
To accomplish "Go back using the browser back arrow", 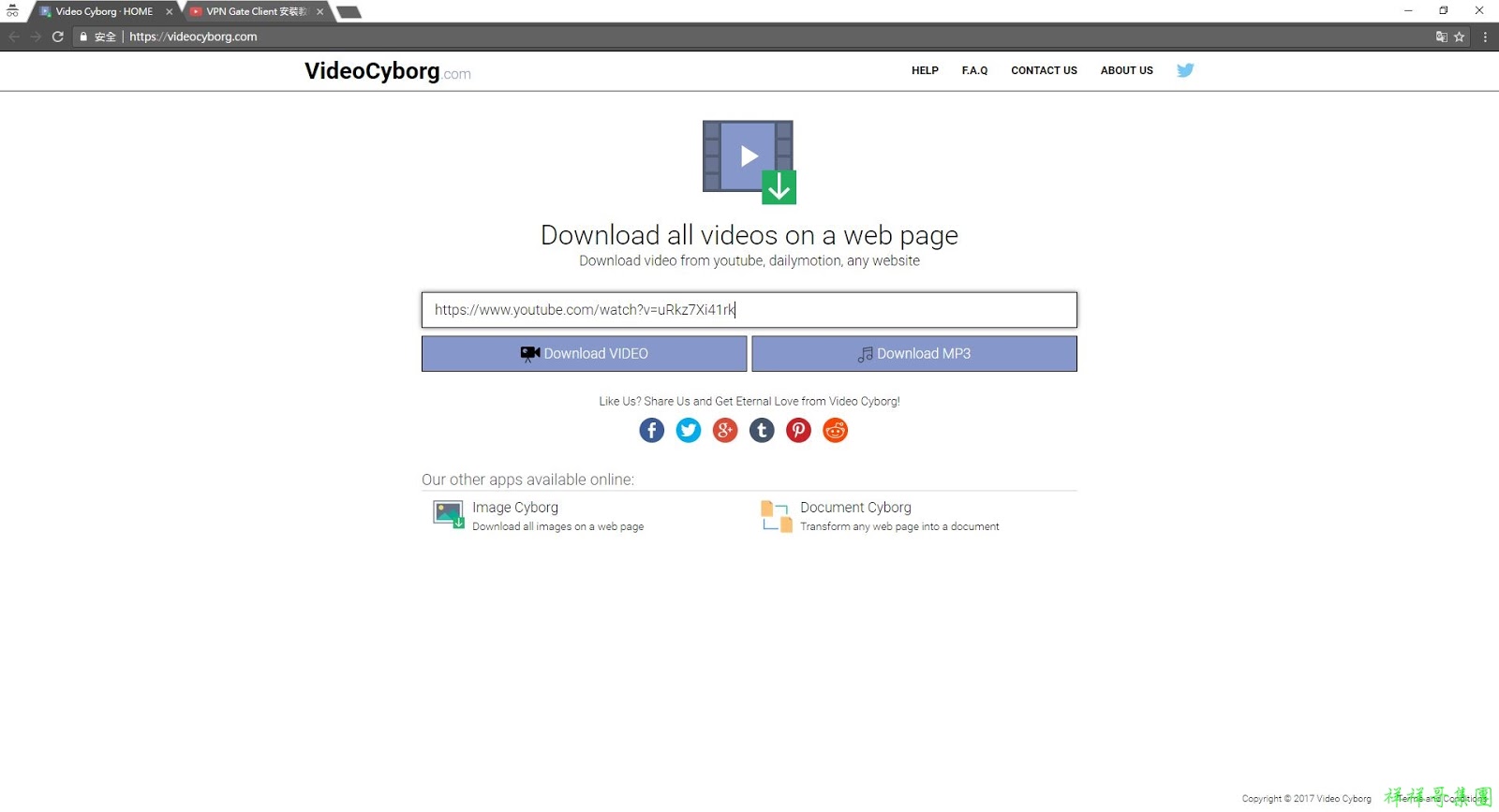I will (14, 37).
